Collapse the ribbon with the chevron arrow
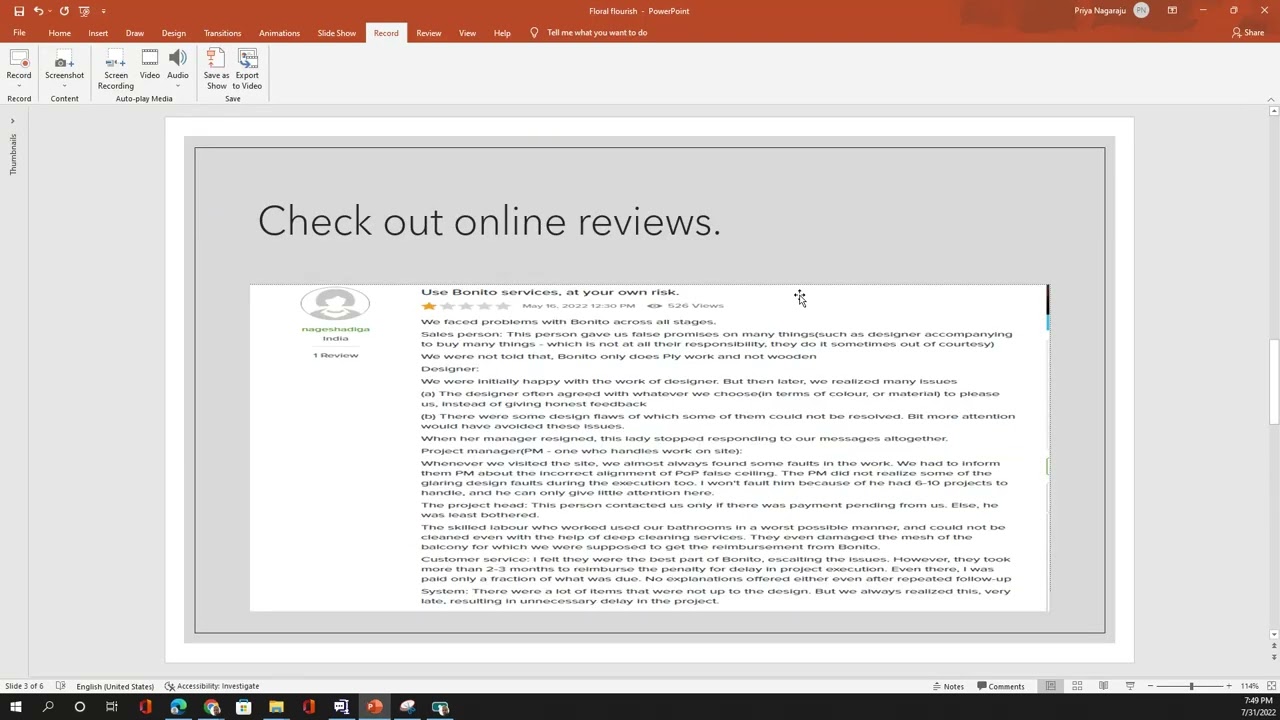This screenshot has width=1280, height=720. pos(1271,99)
